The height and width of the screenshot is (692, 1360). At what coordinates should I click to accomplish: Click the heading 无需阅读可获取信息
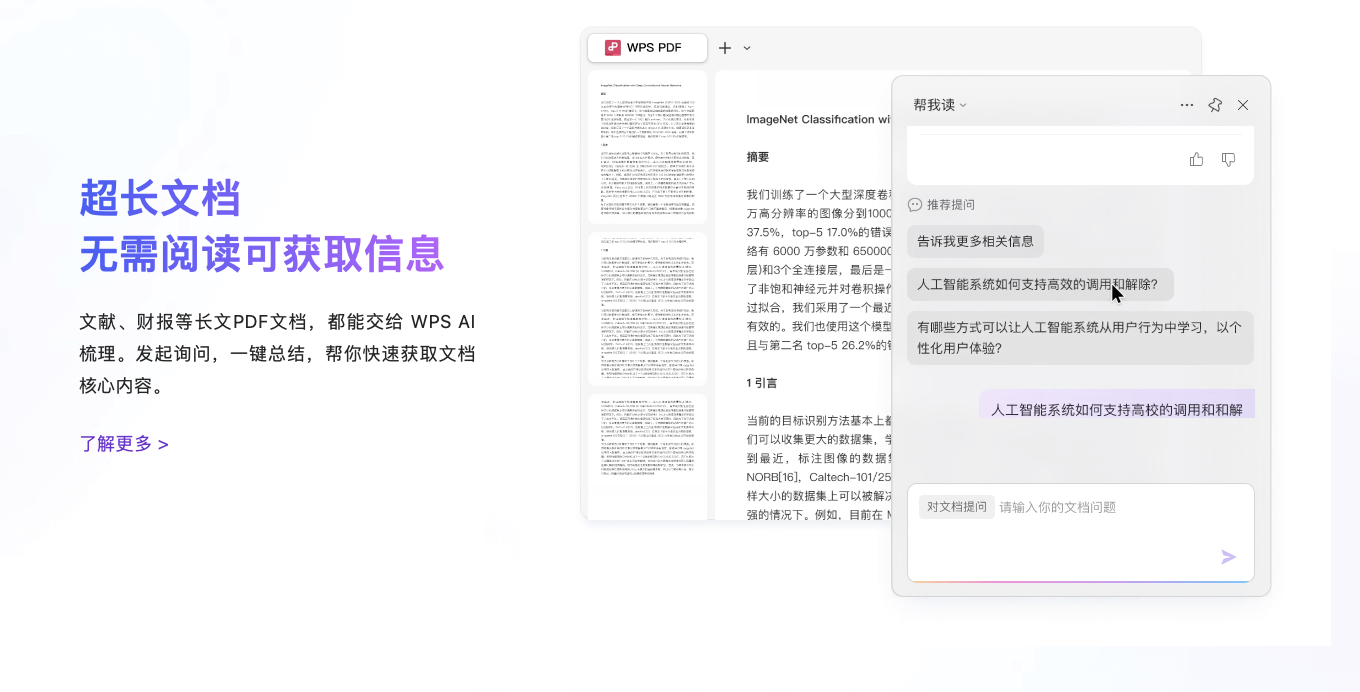[262, 253]
